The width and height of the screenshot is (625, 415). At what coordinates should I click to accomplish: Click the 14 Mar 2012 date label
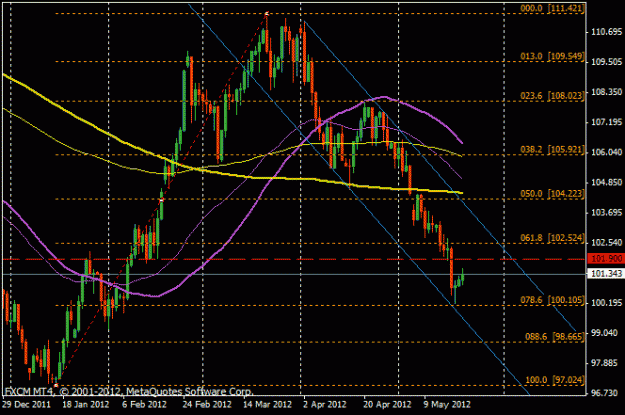[x=267, y=405]
